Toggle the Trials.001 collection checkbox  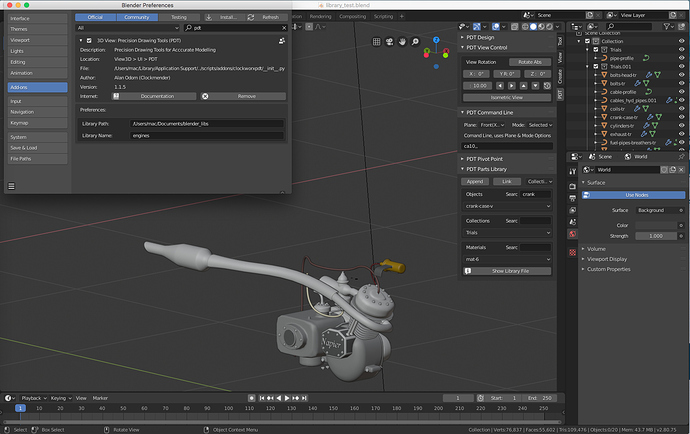tap(596, 66)
